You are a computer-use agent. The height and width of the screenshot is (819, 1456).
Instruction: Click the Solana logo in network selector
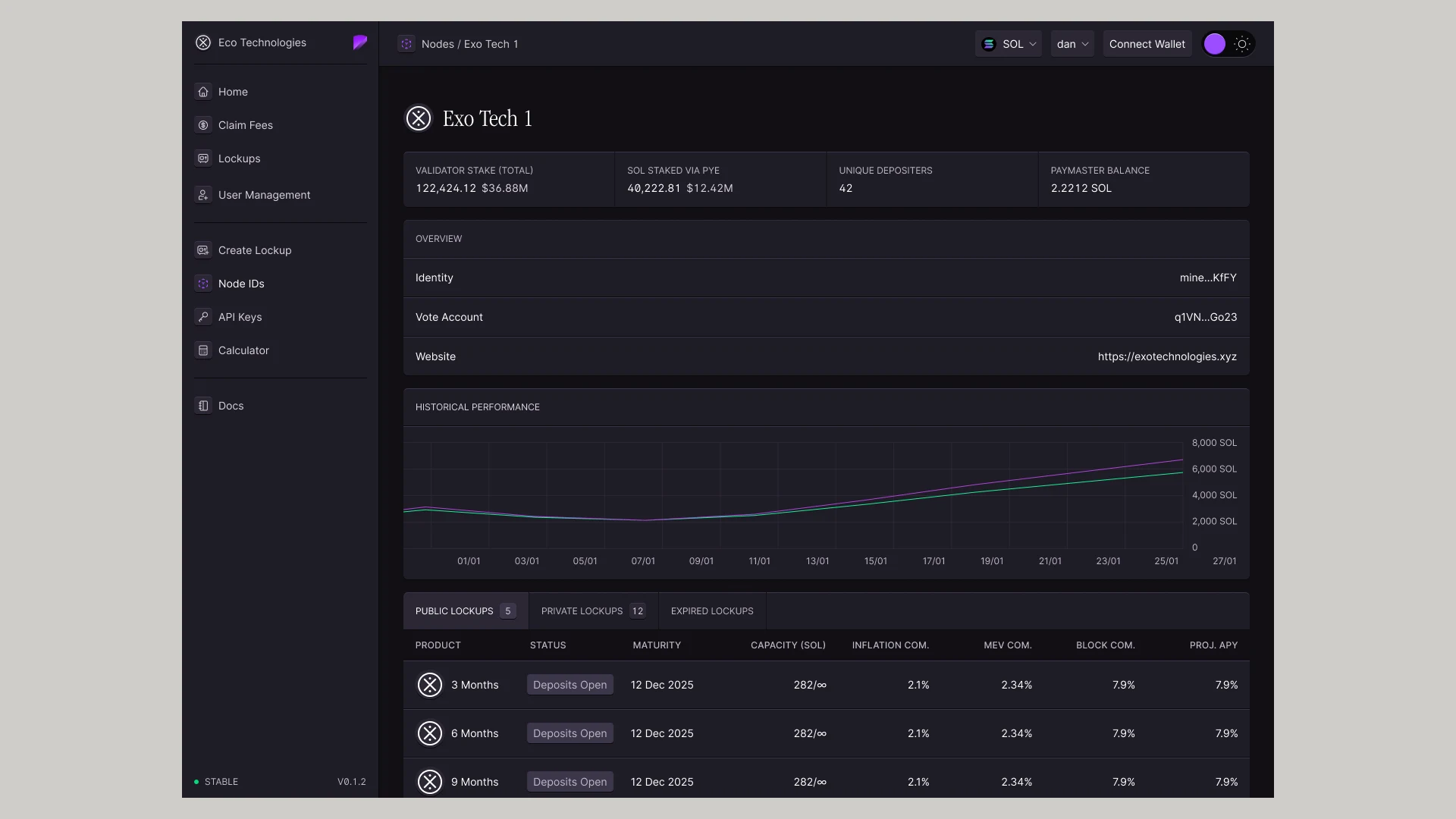point(989,44)
